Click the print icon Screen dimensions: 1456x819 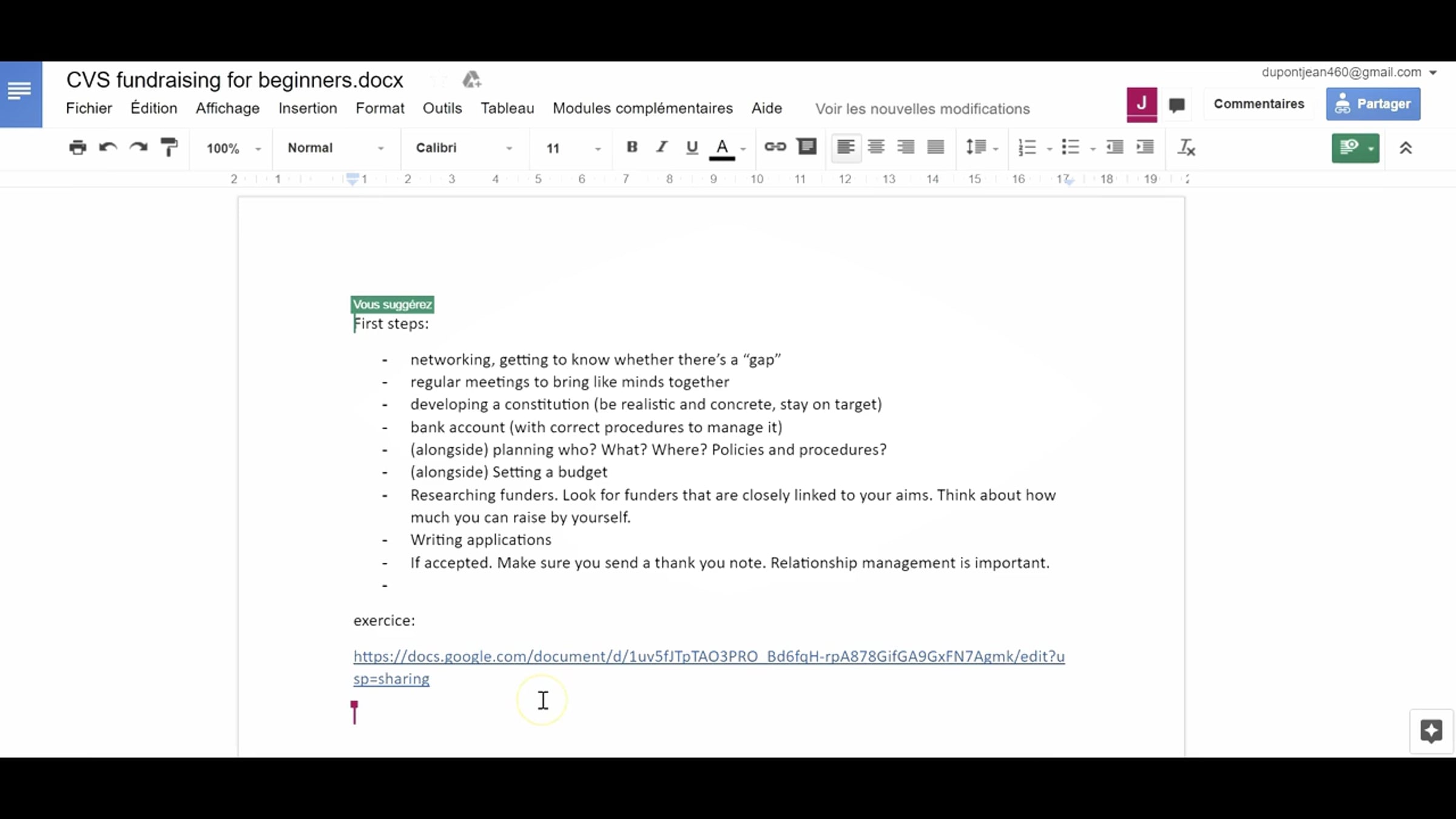(x=78, y=147)
